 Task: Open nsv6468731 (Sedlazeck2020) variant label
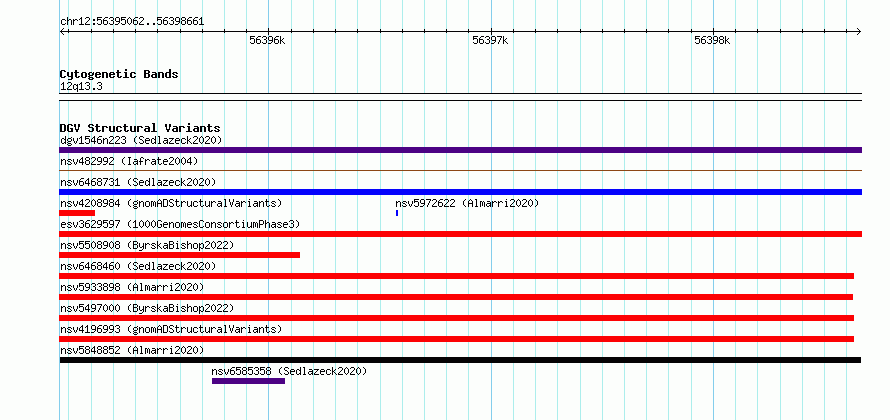[x=138, y=182]
